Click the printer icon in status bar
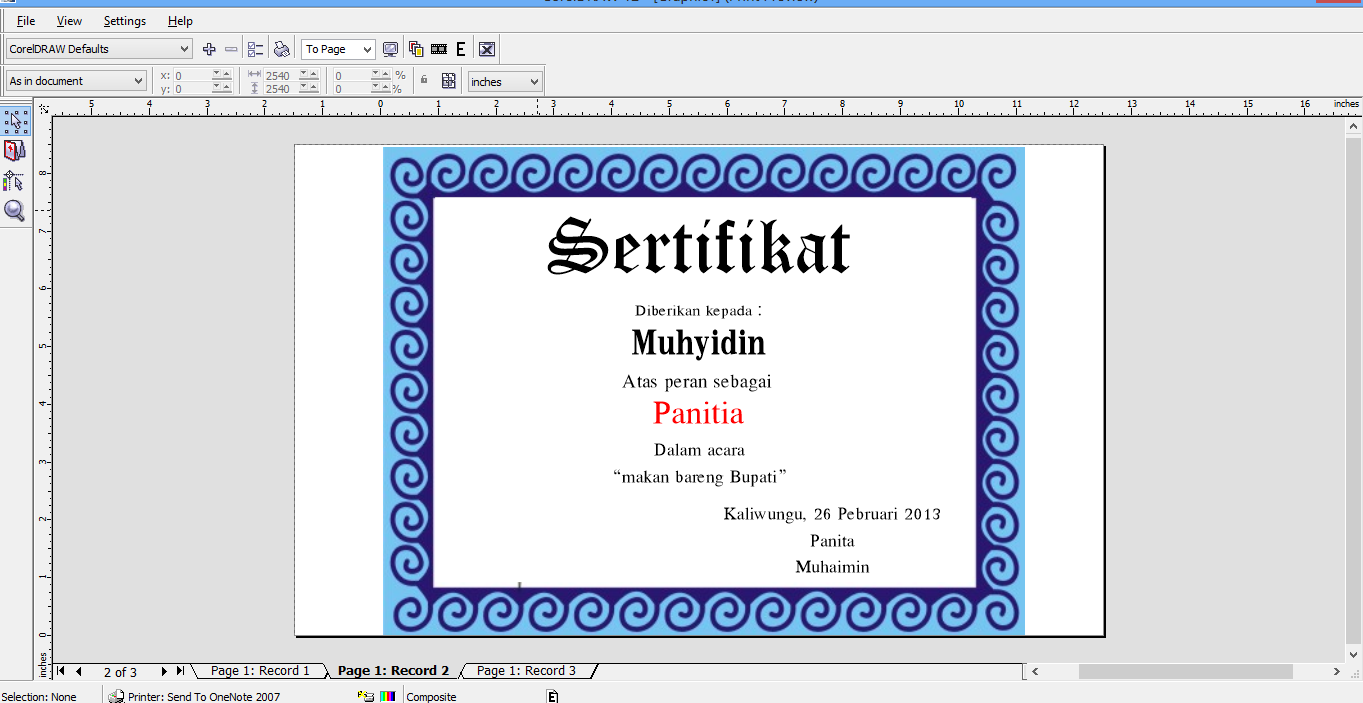The image size is (1363, 703). pos(117,696)
